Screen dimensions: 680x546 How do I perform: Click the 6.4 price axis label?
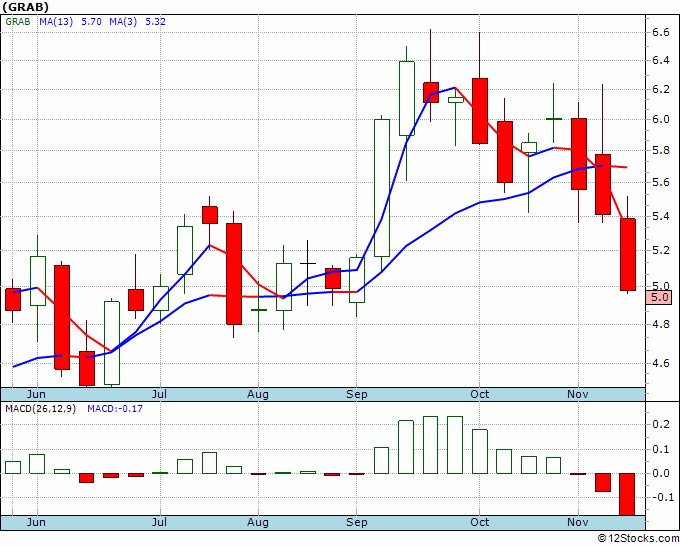(x=661, y=61)
